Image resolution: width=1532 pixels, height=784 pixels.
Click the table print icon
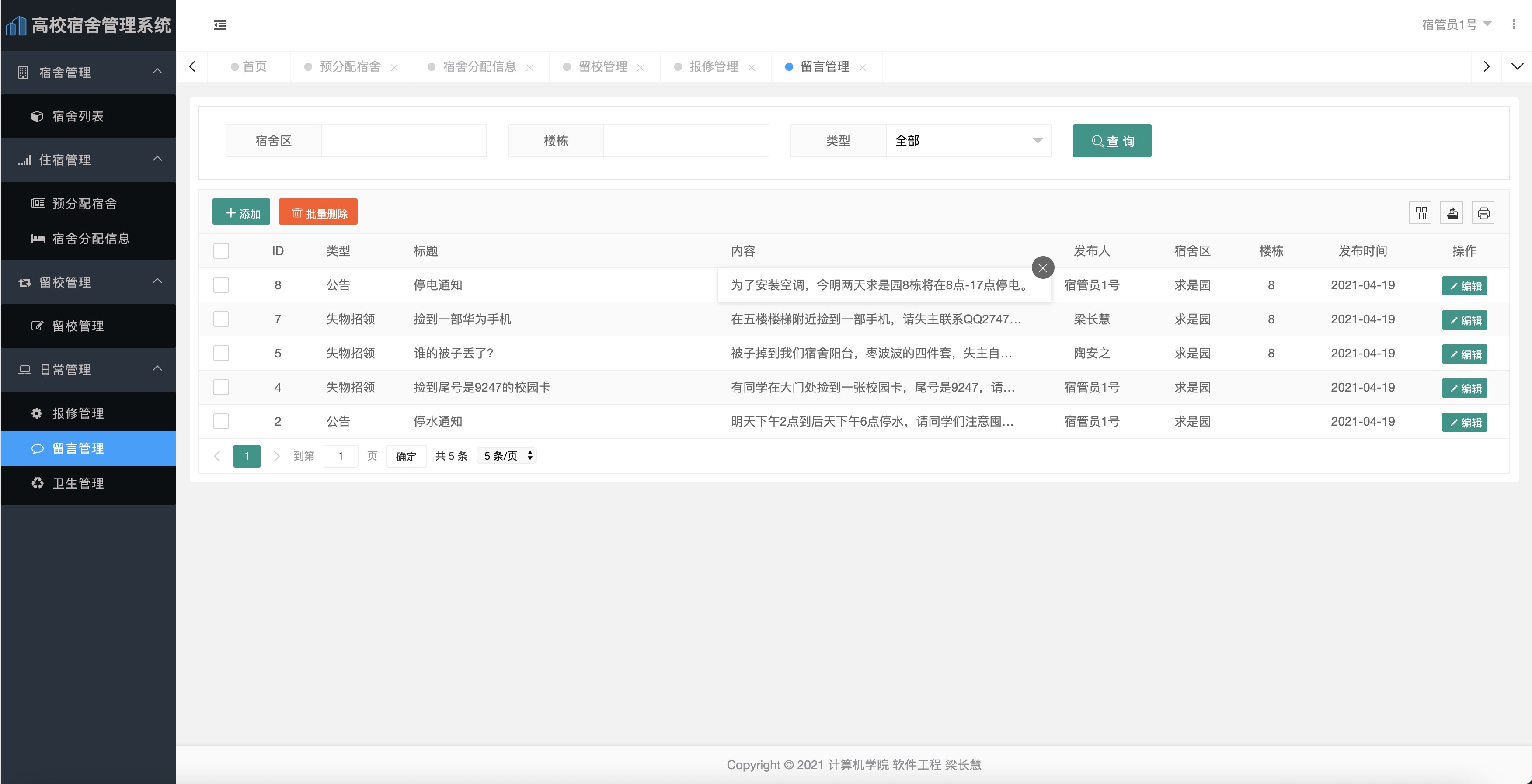tap(1483, 213)
